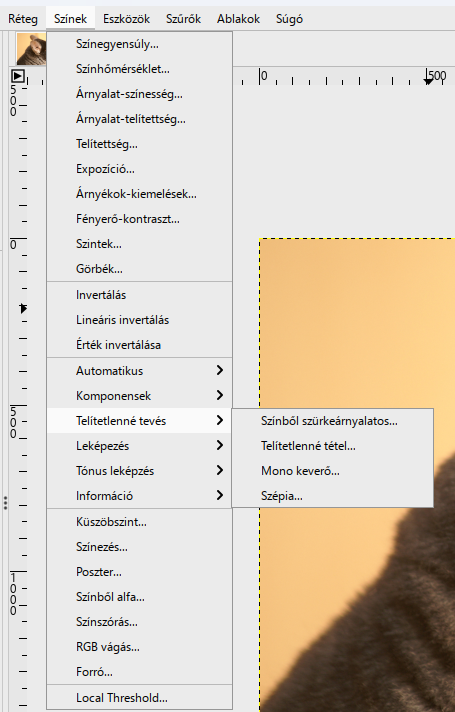Choose Színegyensúly... from the menu

coord(139,44)
